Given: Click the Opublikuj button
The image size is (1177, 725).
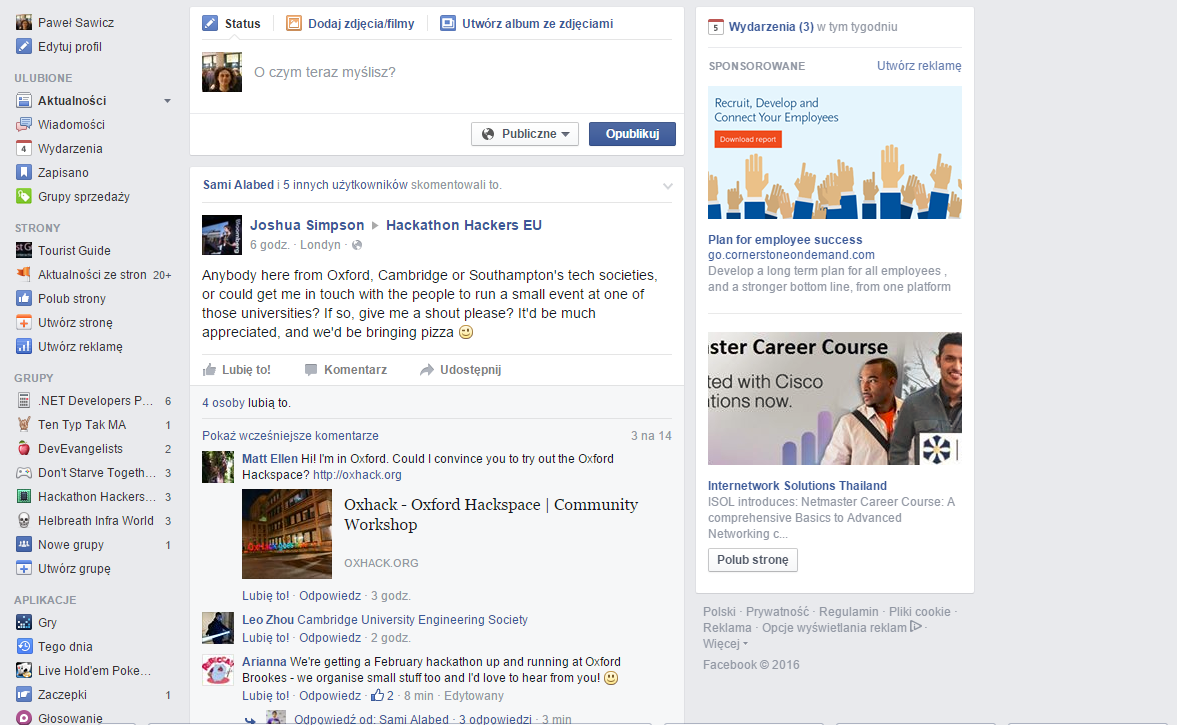Looking at the screenshot, I should pos(632,134).
